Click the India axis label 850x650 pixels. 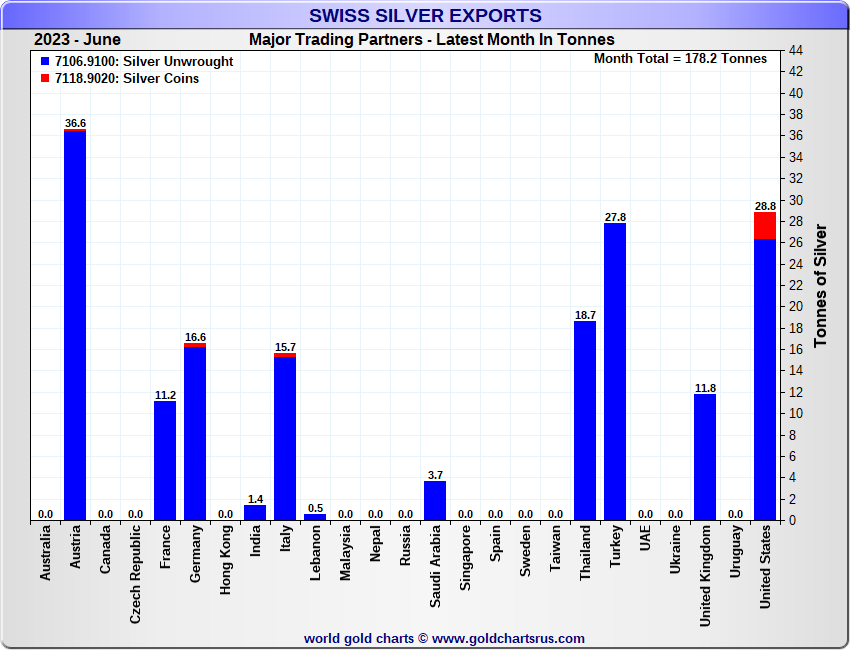[x=255, y=540]
